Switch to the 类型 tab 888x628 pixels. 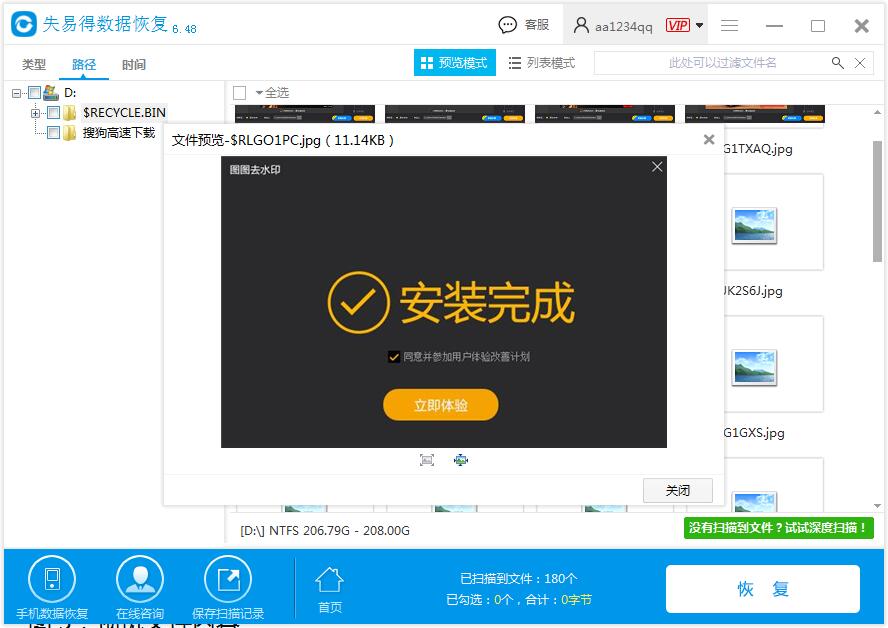pyautogui.click(x=34, y=65)
